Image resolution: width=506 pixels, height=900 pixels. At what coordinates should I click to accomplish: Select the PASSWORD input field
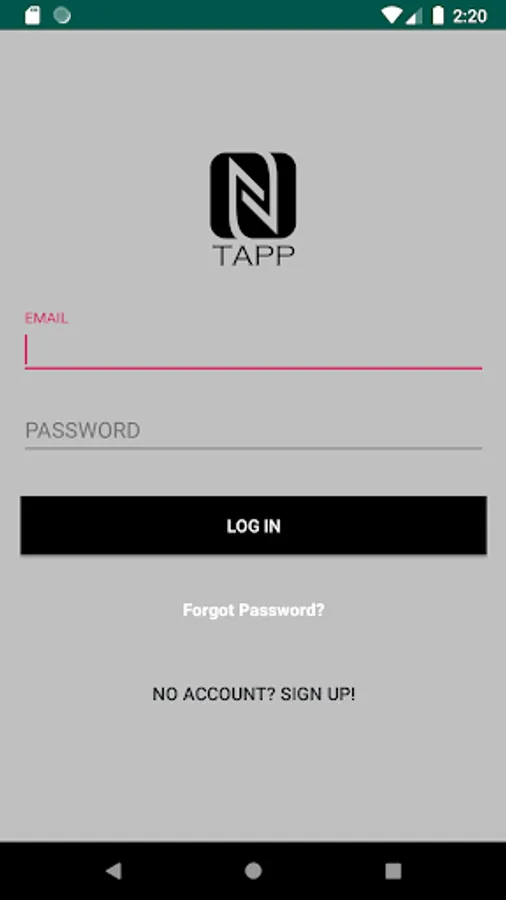253,430
